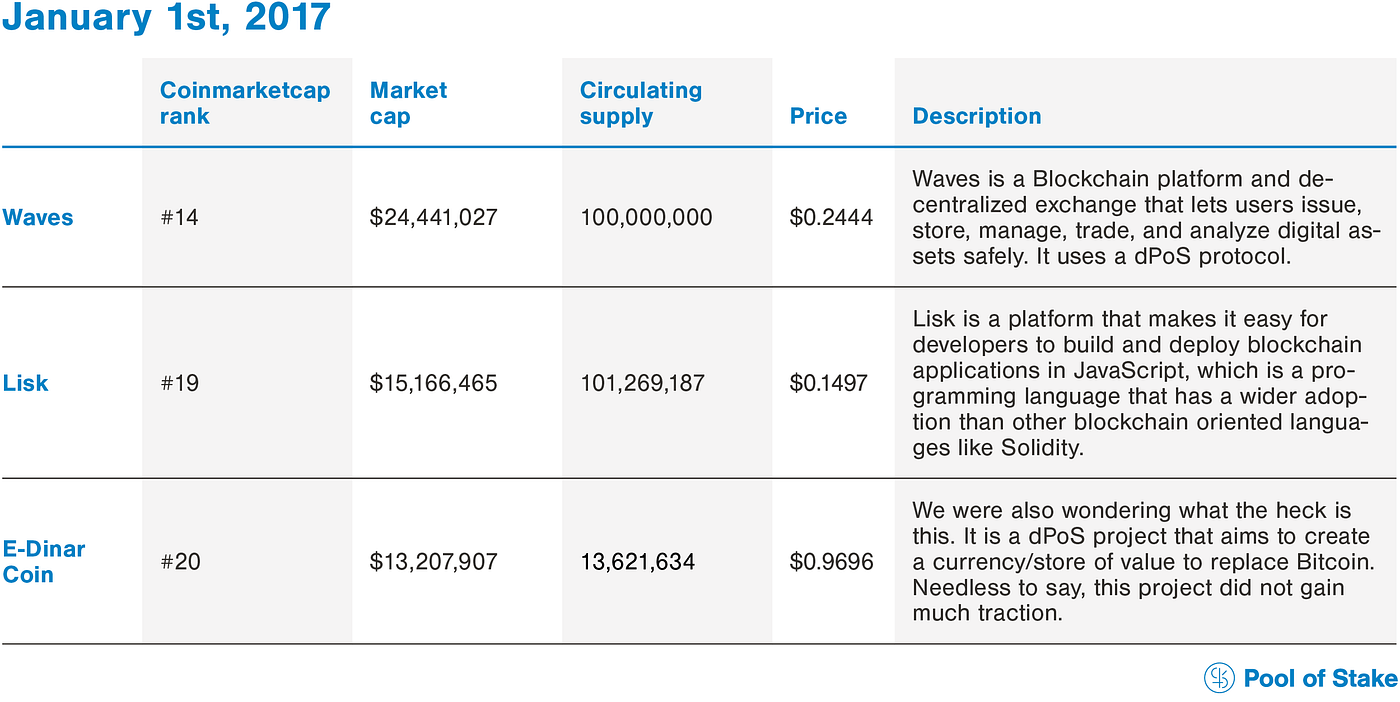Click E-Dinar Coin circulating supply 13,621,634
This screenshot has height=702, width=1400.
click(x=637, y=562)
